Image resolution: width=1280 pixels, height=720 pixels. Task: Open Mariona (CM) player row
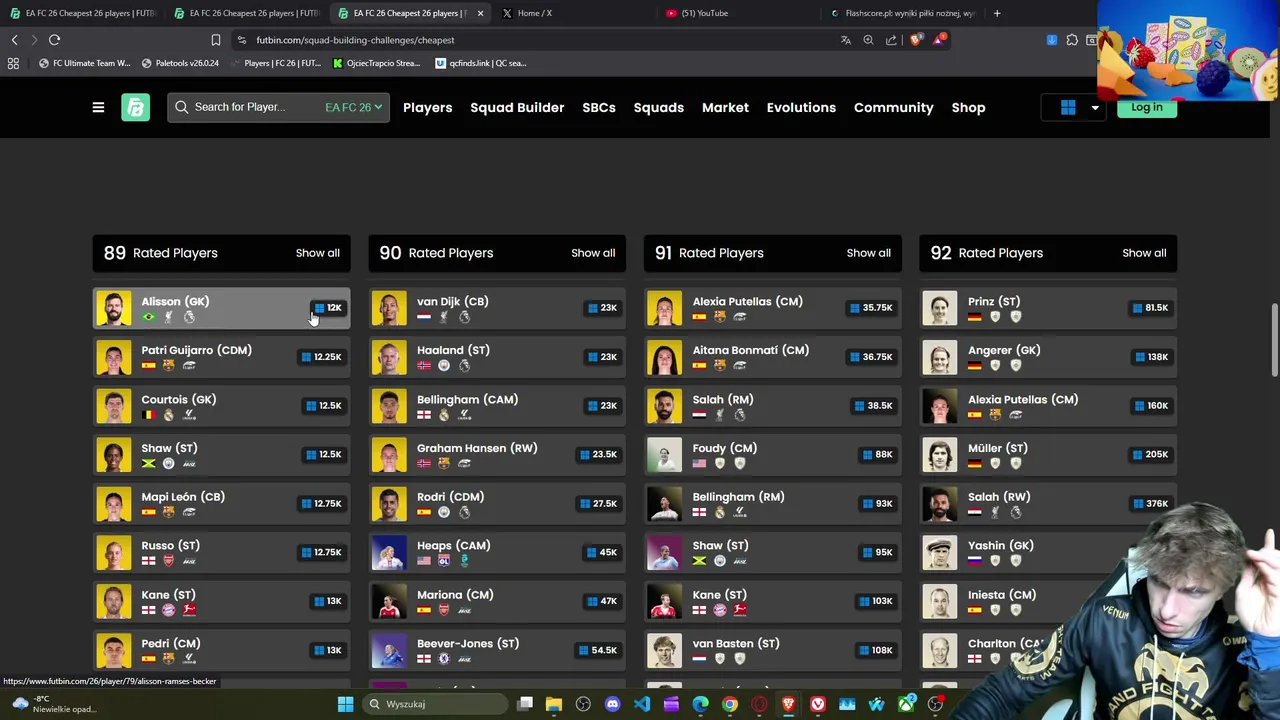tap(497, 601)
